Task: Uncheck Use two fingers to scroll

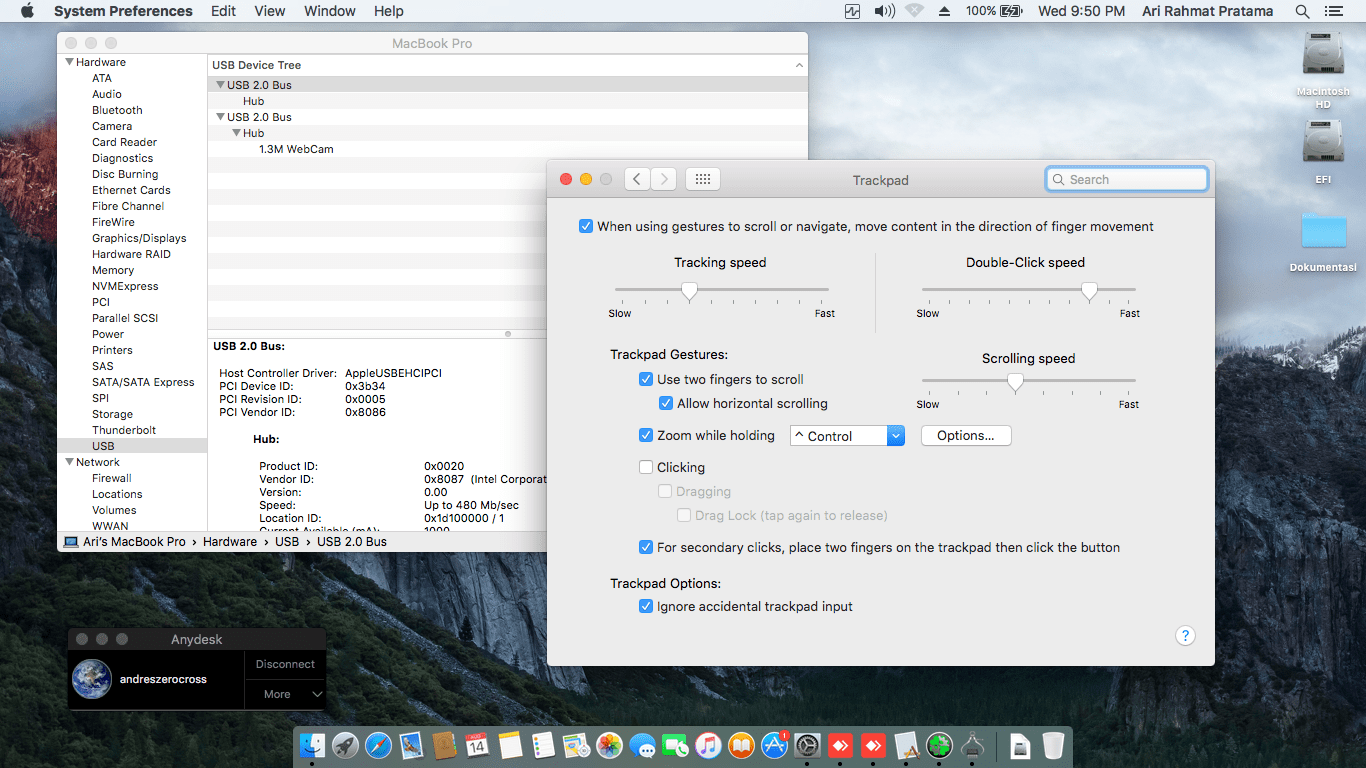Action: pos(646,379)
